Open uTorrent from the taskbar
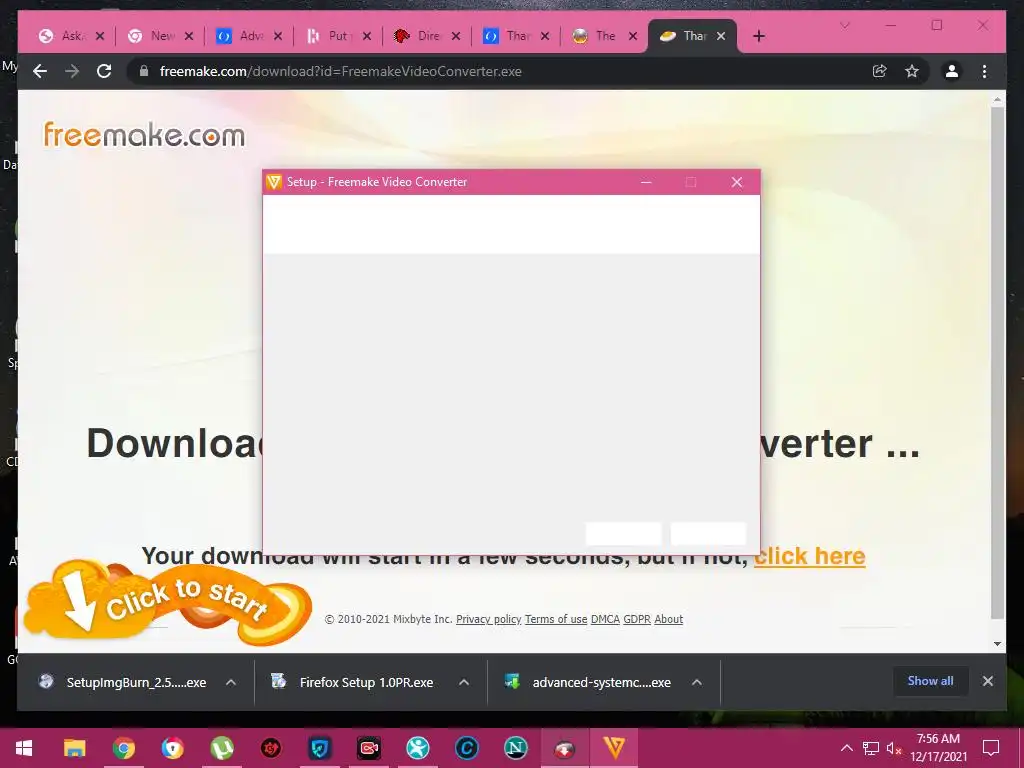1024x768 pixels. [222, 748]
